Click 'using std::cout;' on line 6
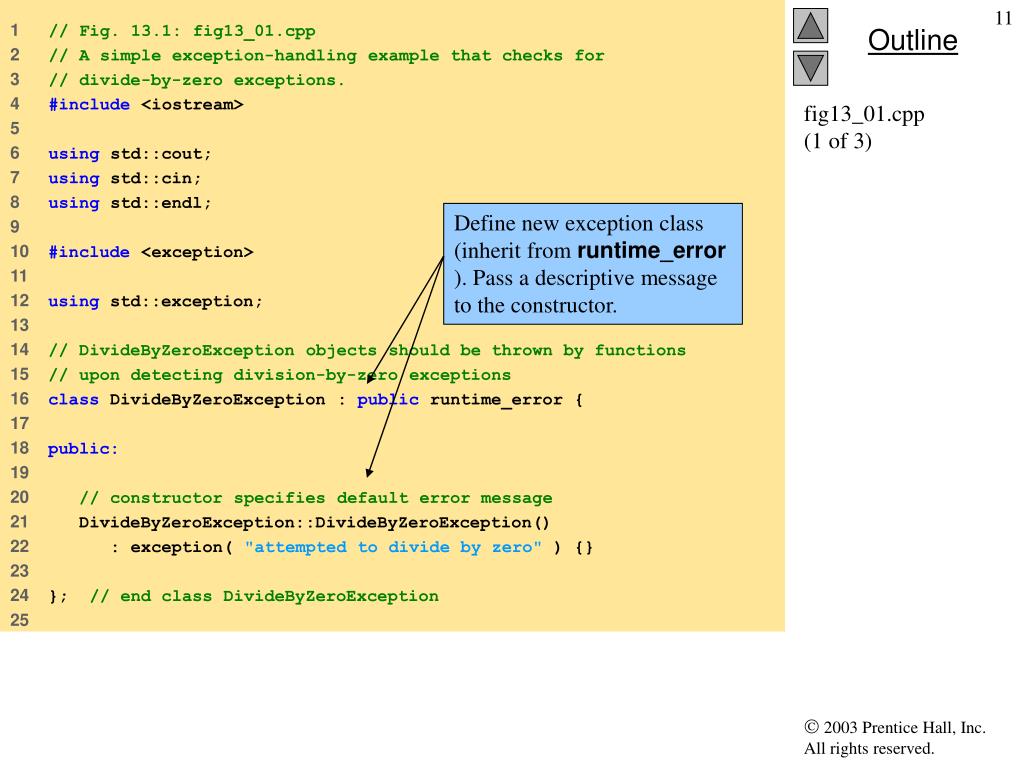Screen dimensions: 1024x768 tap(130, 153)
